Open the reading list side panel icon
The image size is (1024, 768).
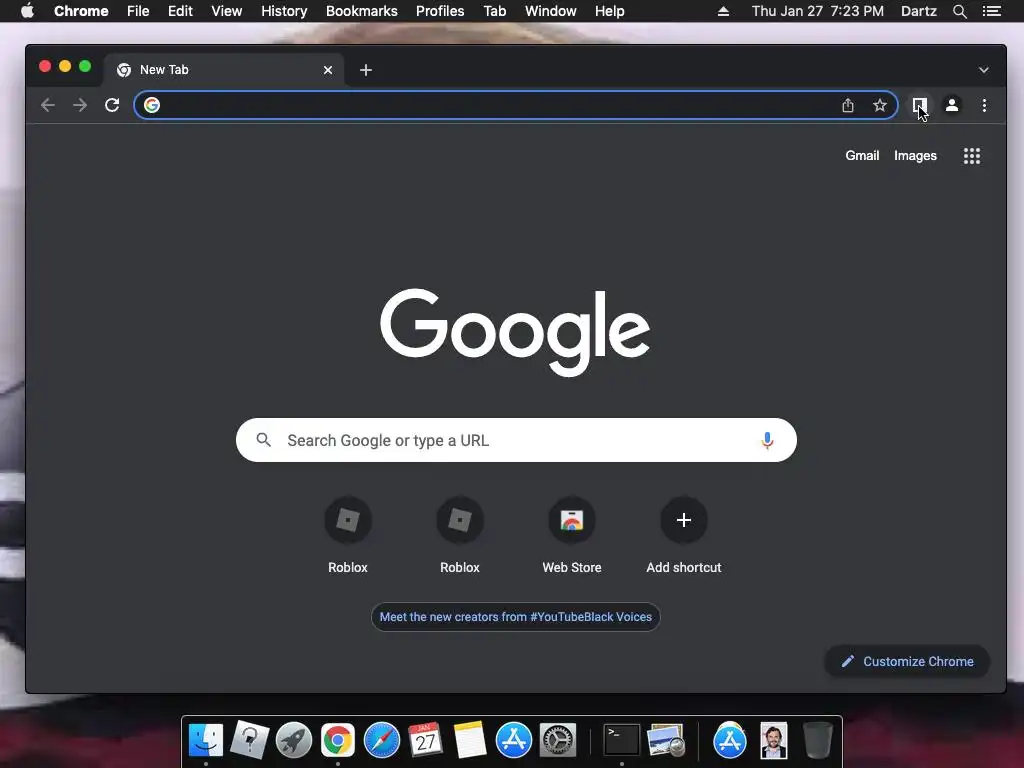920,105
